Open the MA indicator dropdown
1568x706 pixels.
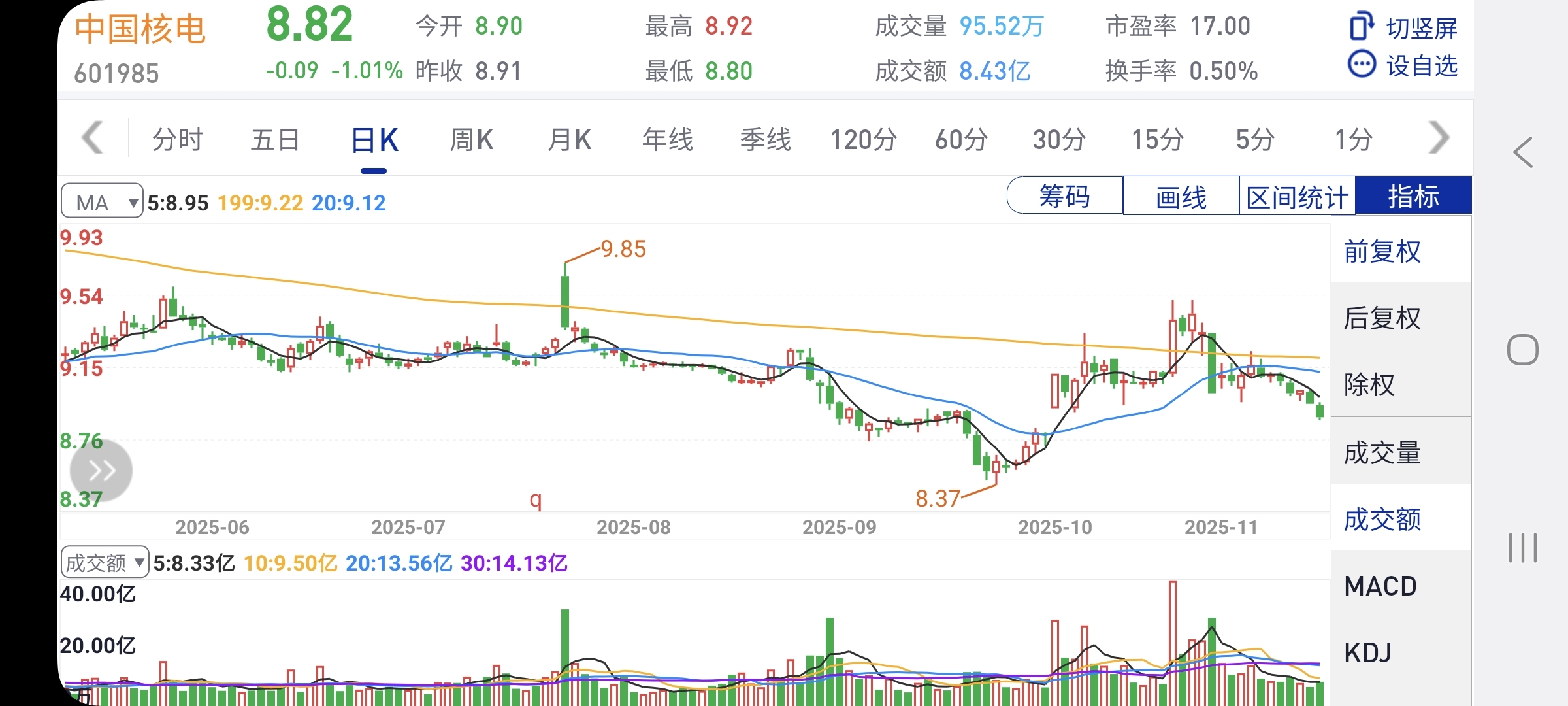coord(102,202)
